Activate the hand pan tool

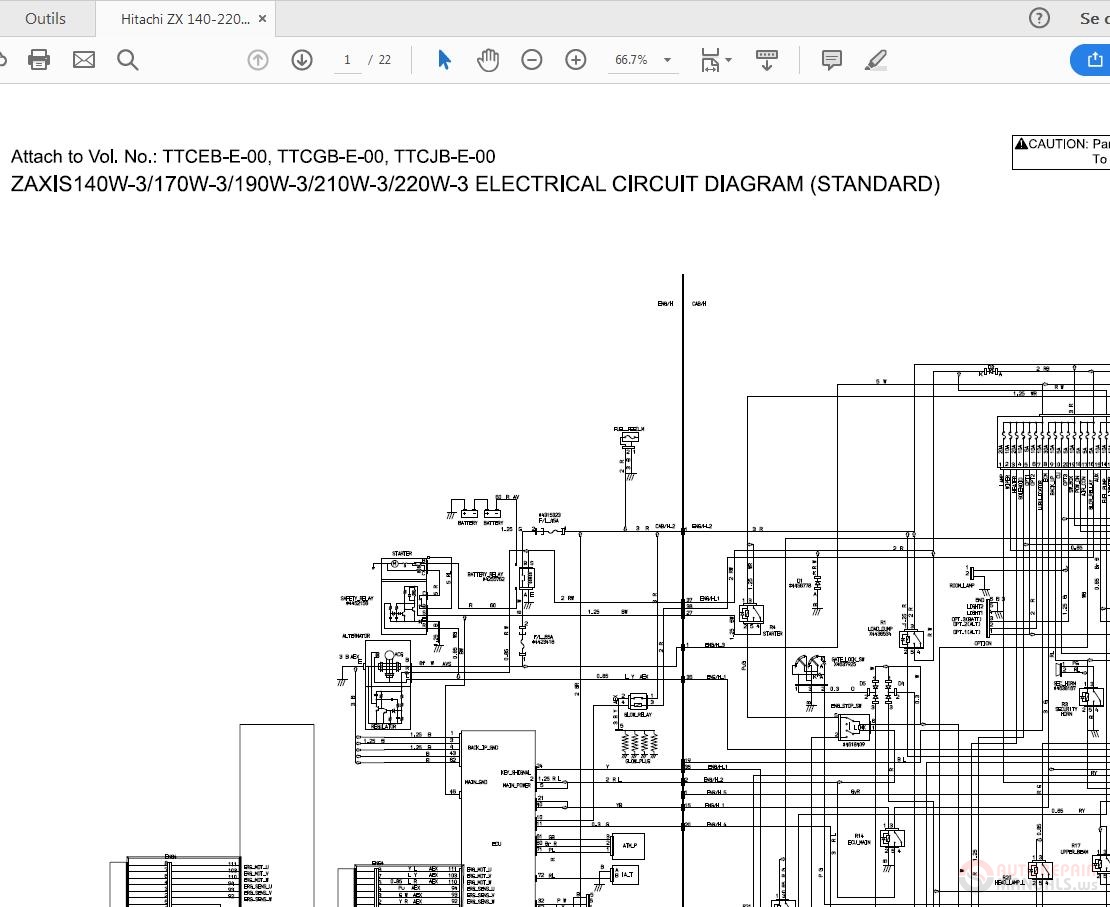[488, 59]
